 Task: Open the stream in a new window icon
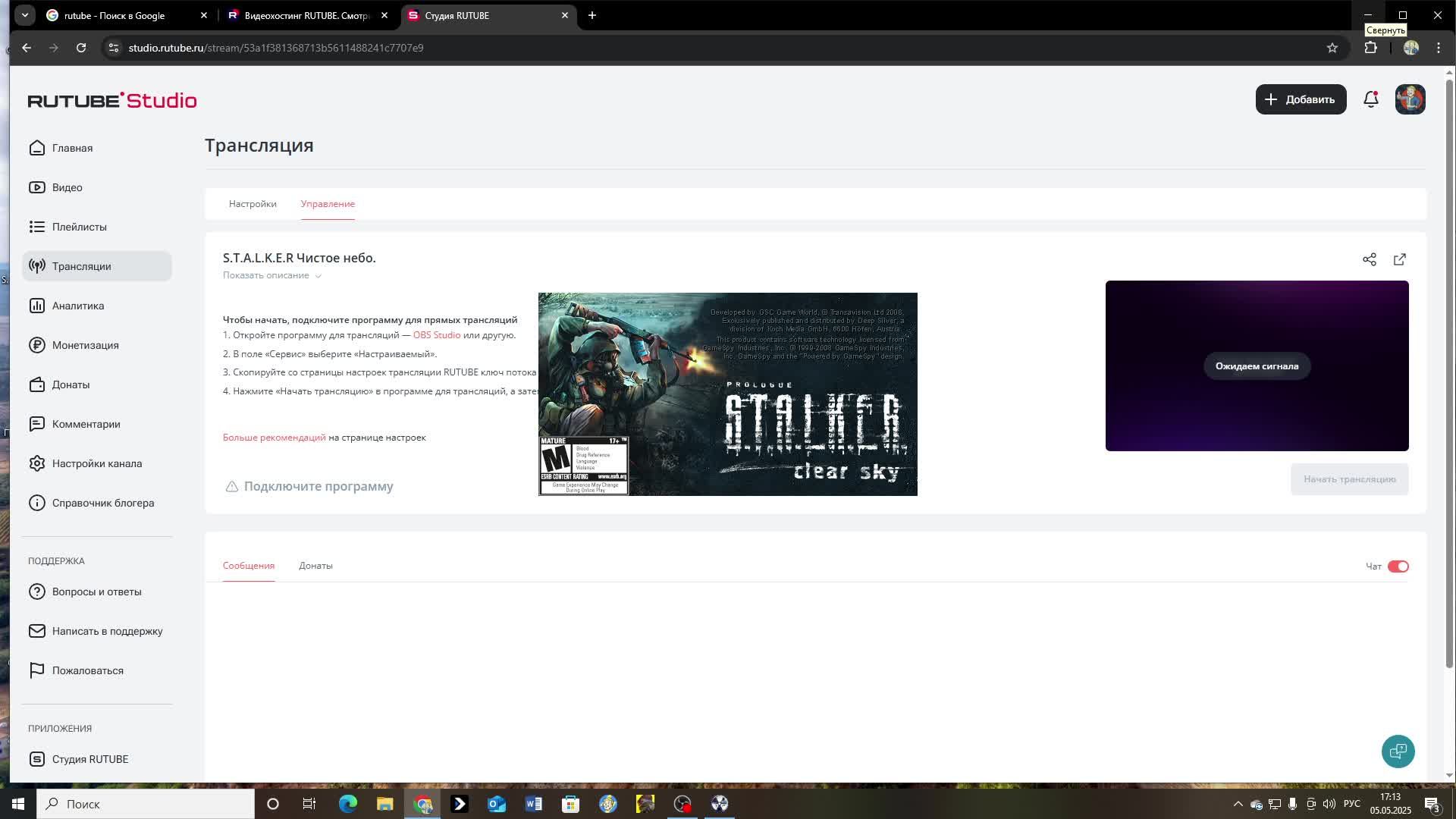click(x=1399, y=259)
